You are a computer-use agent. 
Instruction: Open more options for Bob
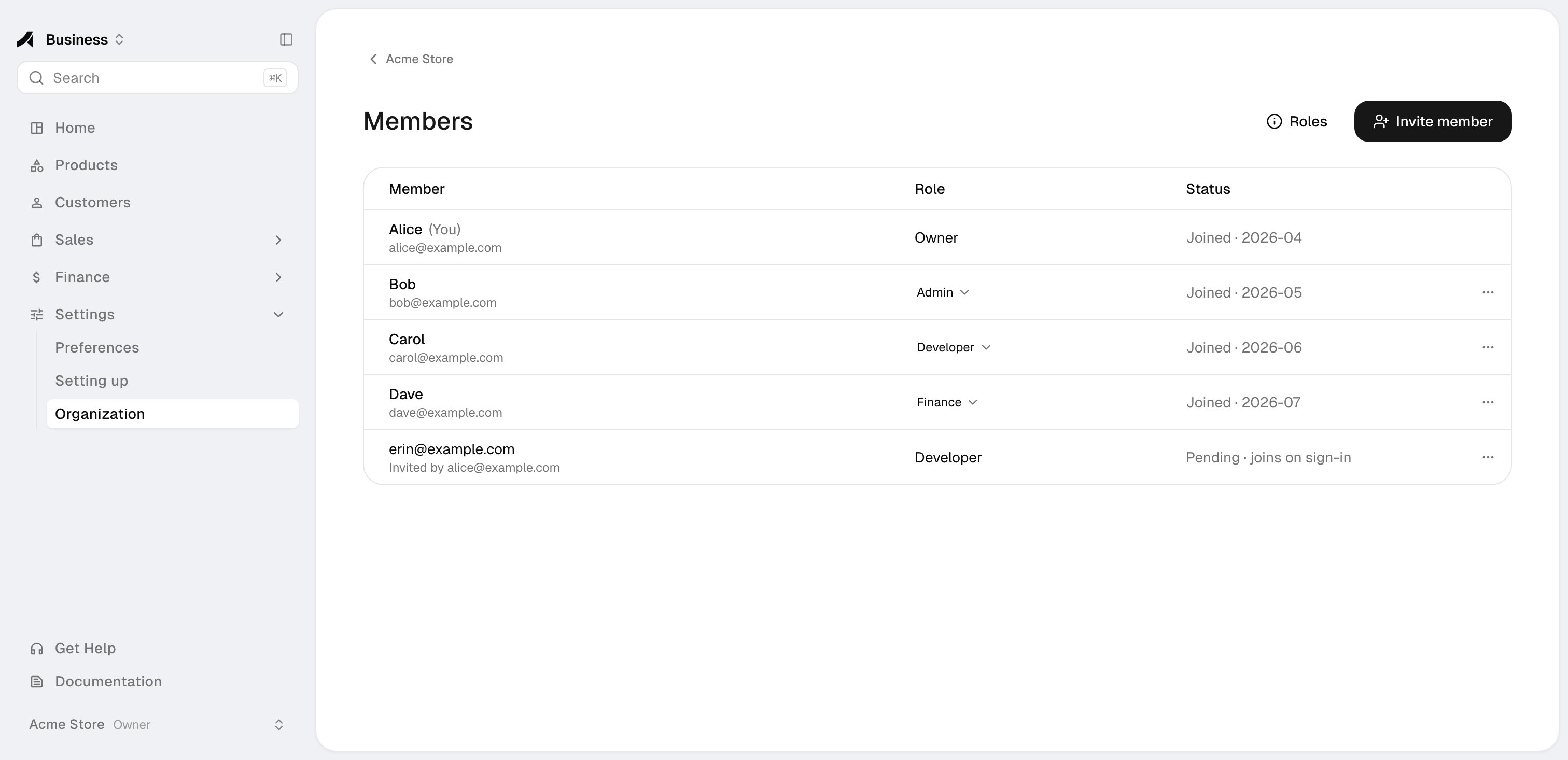point(1488,293)
